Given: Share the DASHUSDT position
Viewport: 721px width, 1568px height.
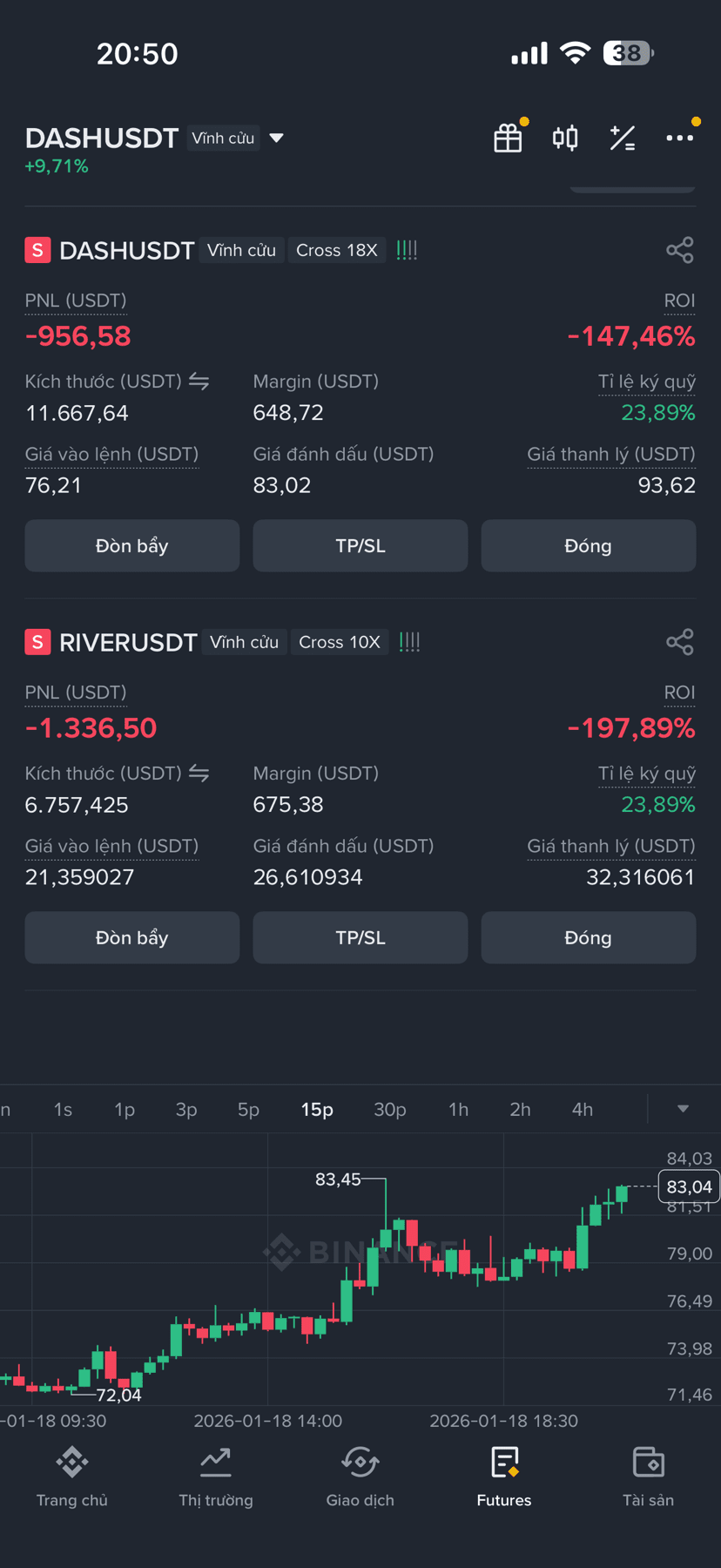Looking at the screenshot, I should pyautogui.click(x=680, y=250).
